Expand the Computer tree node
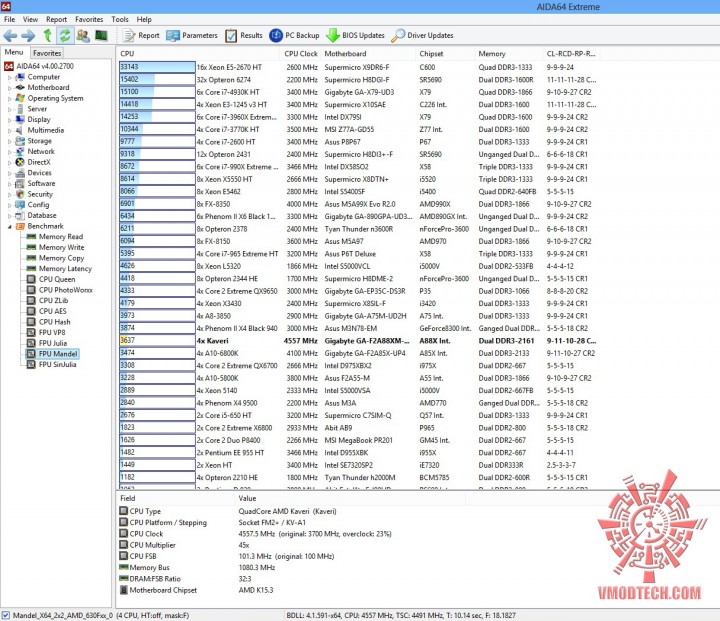The width and height of the screenshot is (720, 621). [x=10, y=78]
